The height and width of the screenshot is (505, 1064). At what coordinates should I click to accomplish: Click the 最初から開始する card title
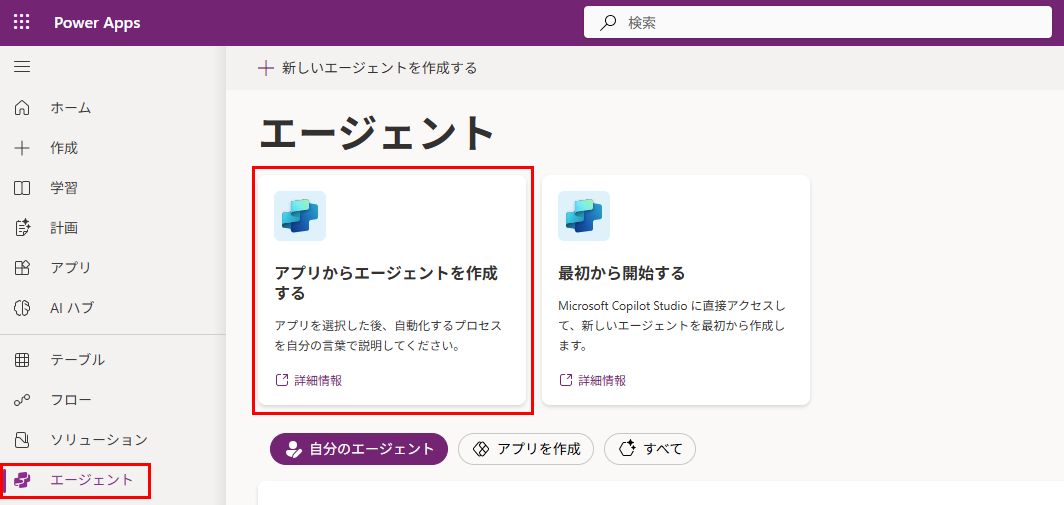622,274
